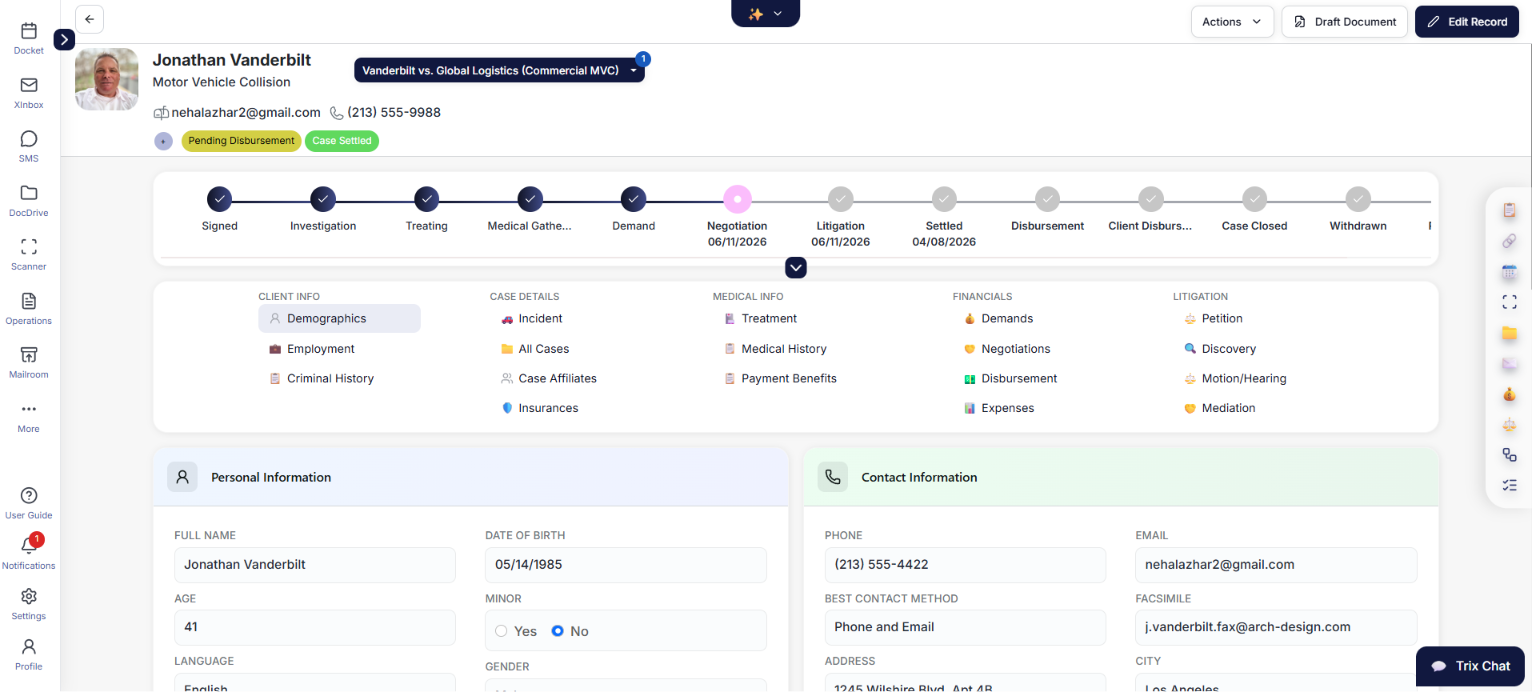Click envelope icon in right quick panel
The image size is (1532, 692).
click(1509, 363)
